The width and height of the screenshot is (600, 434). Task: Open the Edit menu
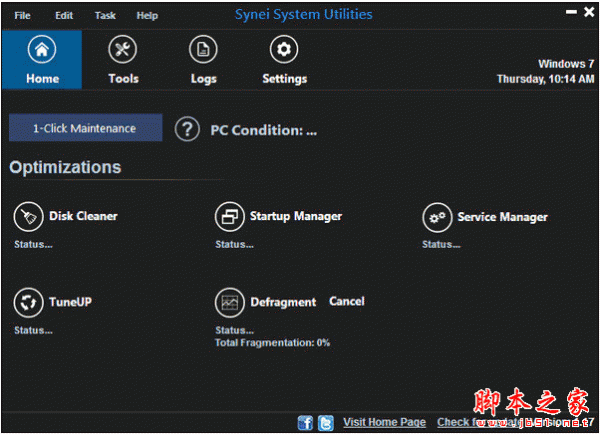click(x=64, y=16)
